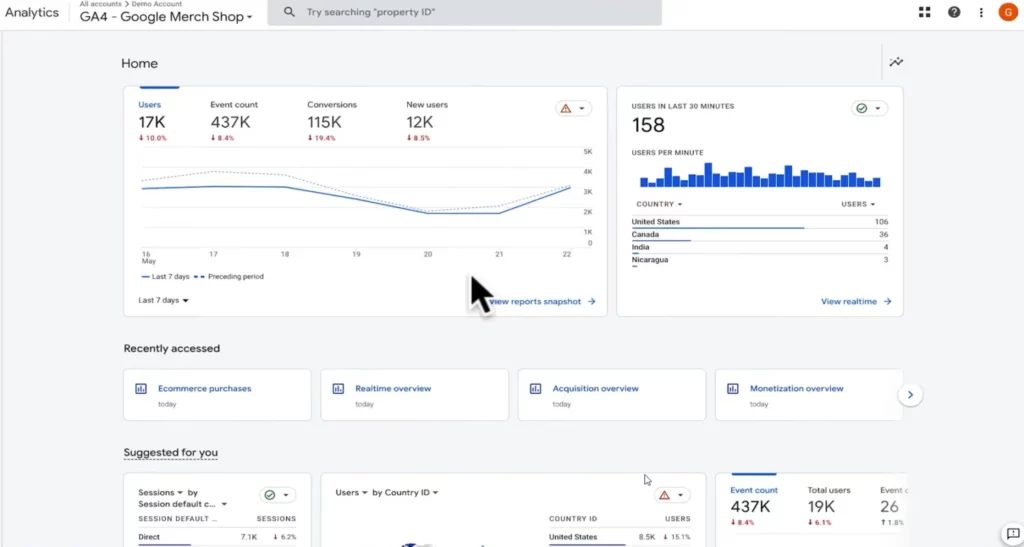Click the Analytics logo text
Image resolution: width=1024 pixels, height=547 pixels.
click(x=31, y=13)
